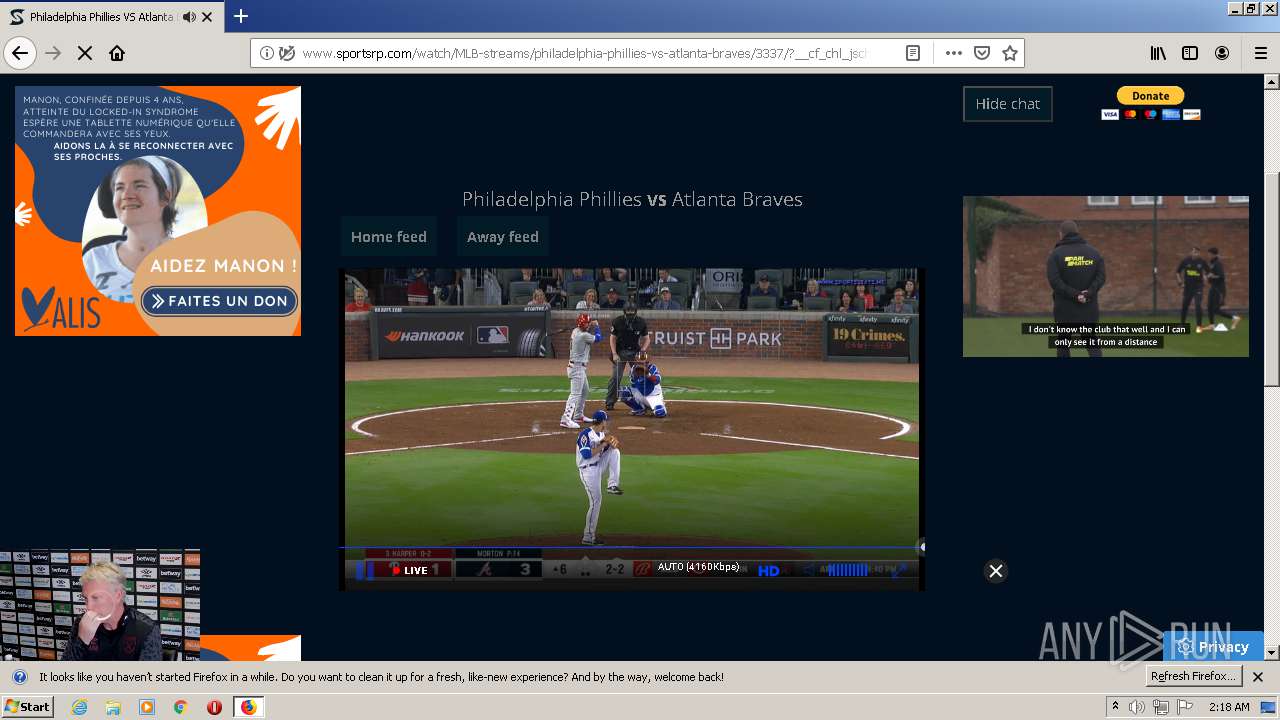Image resolution: width=1280 pixels, height=720 pixels.
Task: Click the VALIS logo in ad
Action: [x=62, y=309]
